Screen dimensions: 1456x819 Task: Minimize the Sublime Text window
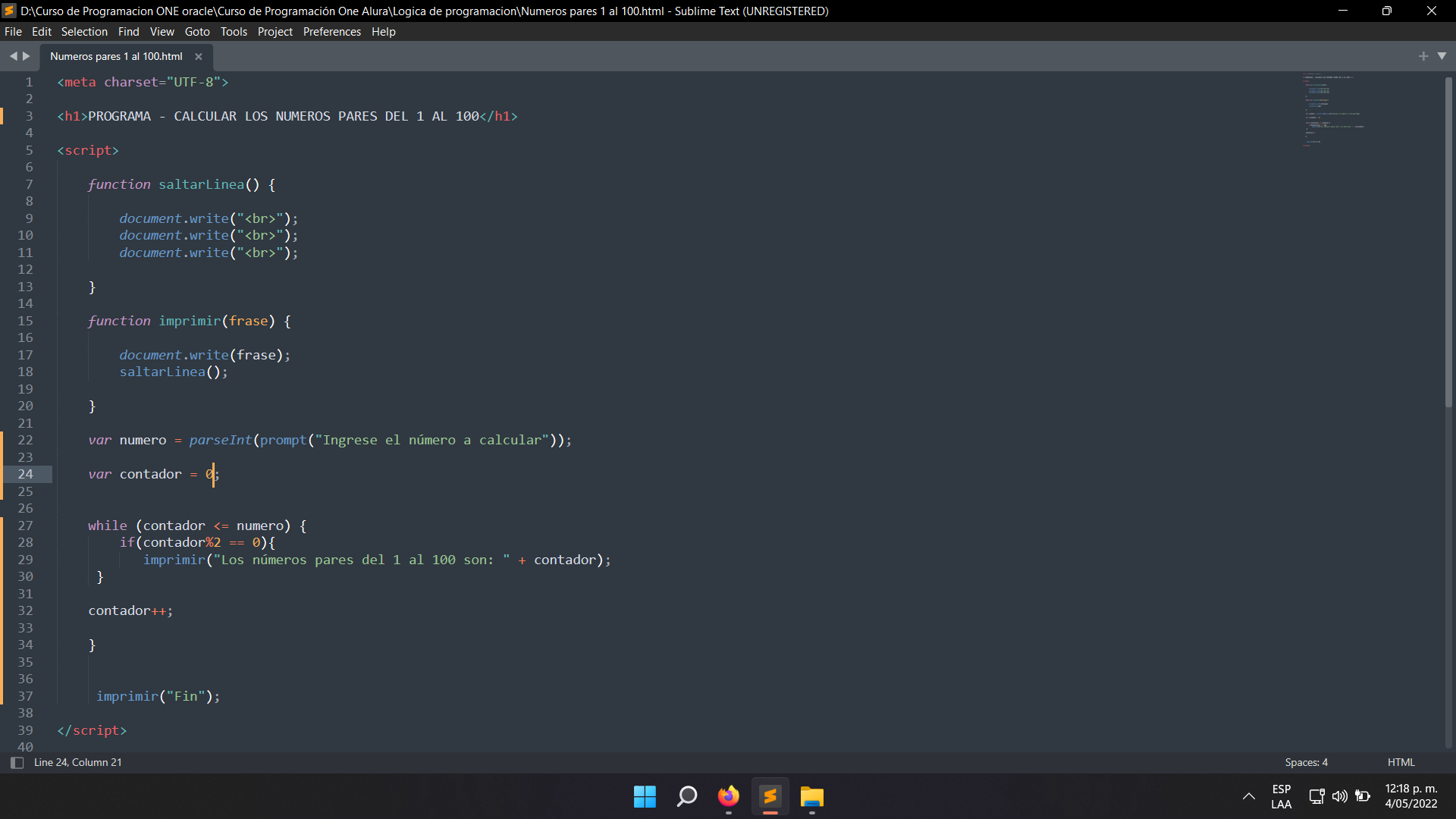click(1342, 11)
